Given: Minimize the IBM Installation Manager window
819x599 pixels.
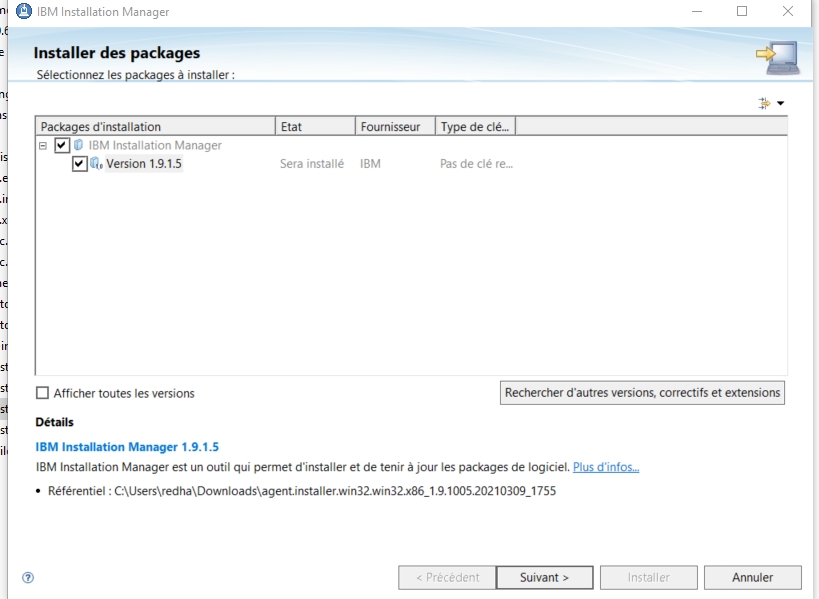Looking at the screenshot, I should pos(697,11).
